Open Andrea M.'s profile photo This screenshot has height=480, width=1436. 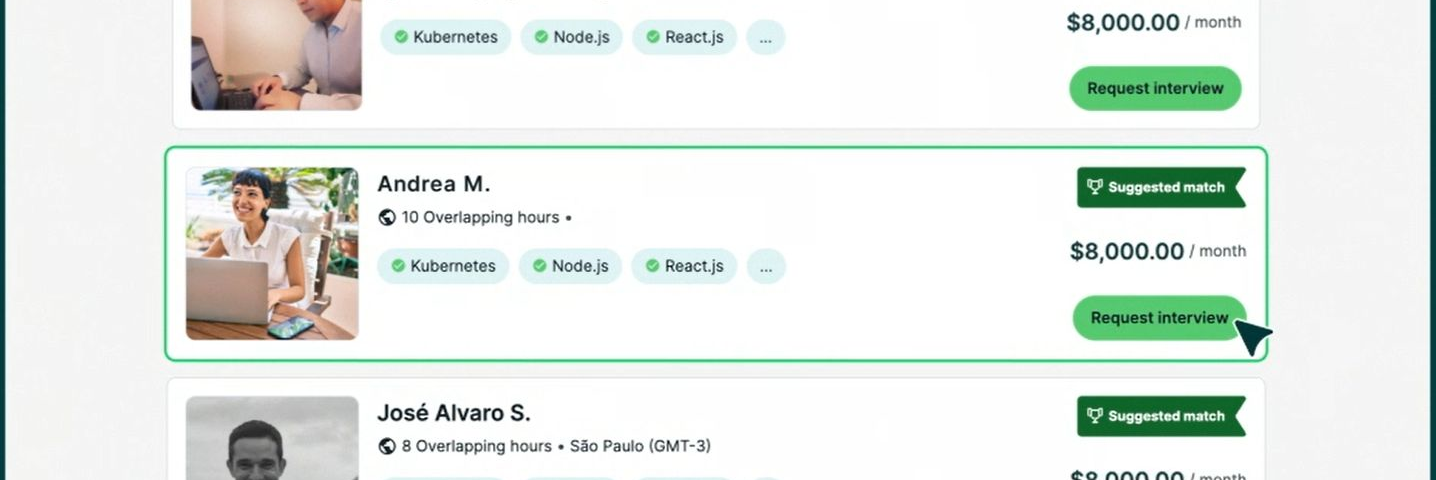[272, 253]
